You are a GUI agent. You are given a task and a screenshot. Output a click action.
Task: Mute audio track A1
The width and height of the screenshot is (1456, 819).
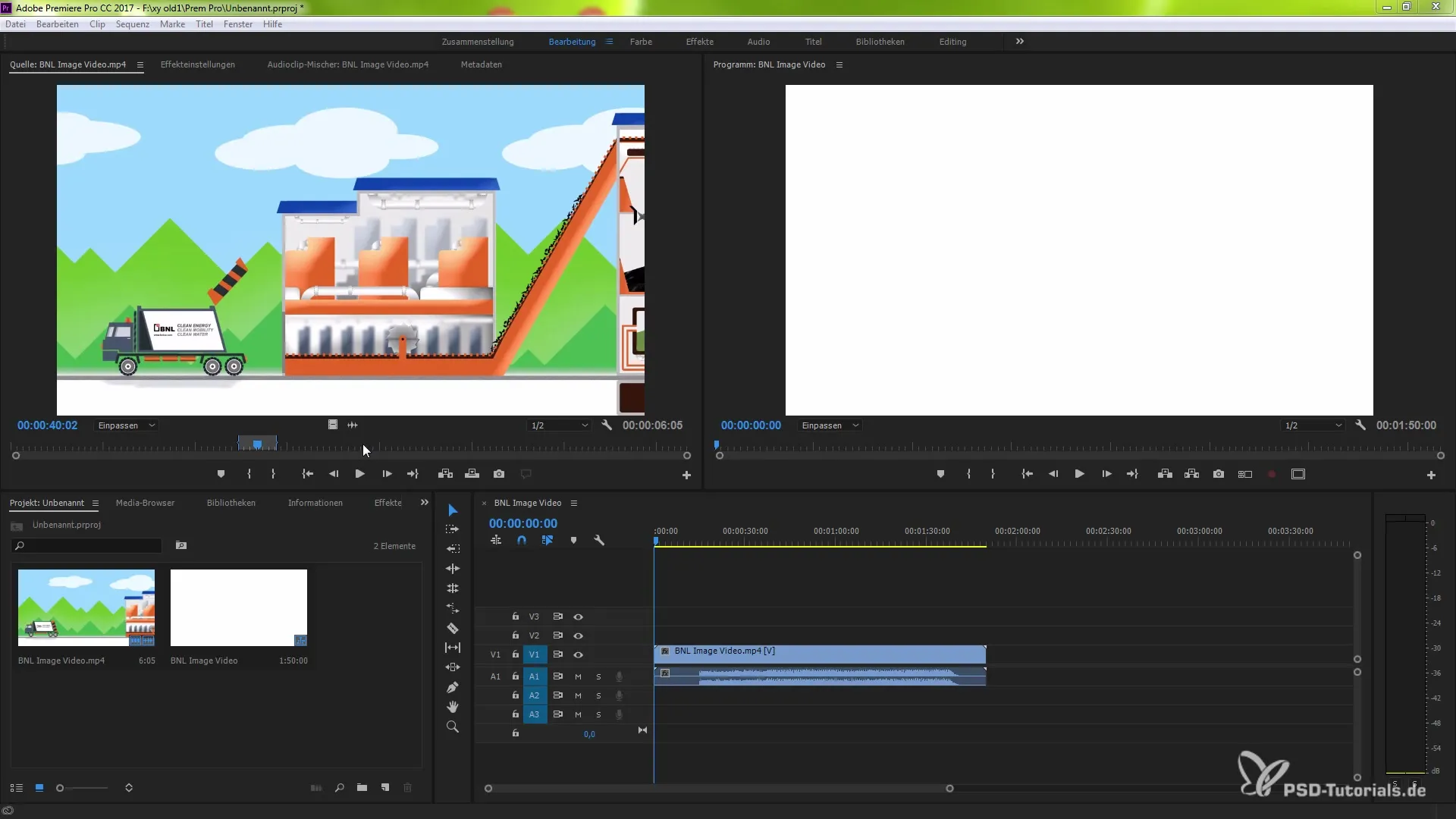(x=578, y=676)
